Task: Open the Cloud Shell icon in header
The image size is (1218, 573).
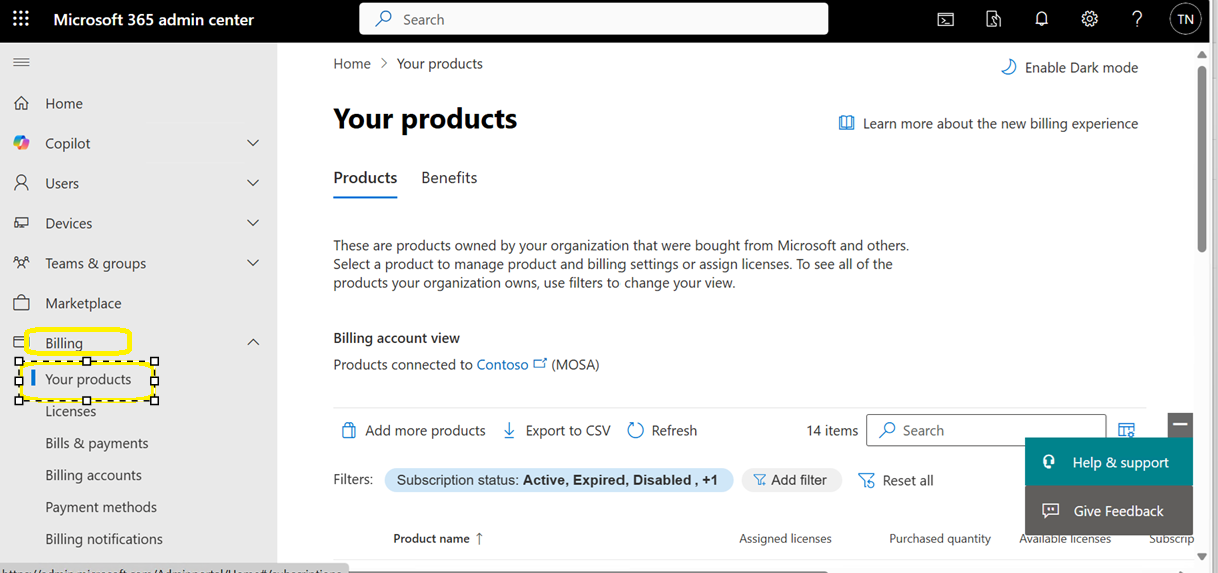Action: [x=945, y=19]
